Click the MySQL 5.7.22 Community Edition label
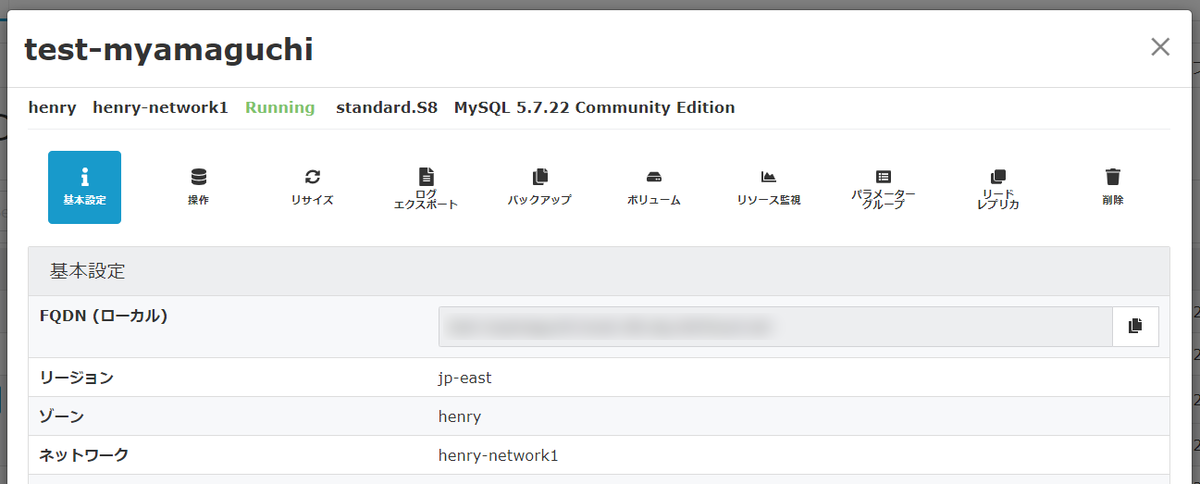This screenshot has width=1200, height=484. coord(594,107)
